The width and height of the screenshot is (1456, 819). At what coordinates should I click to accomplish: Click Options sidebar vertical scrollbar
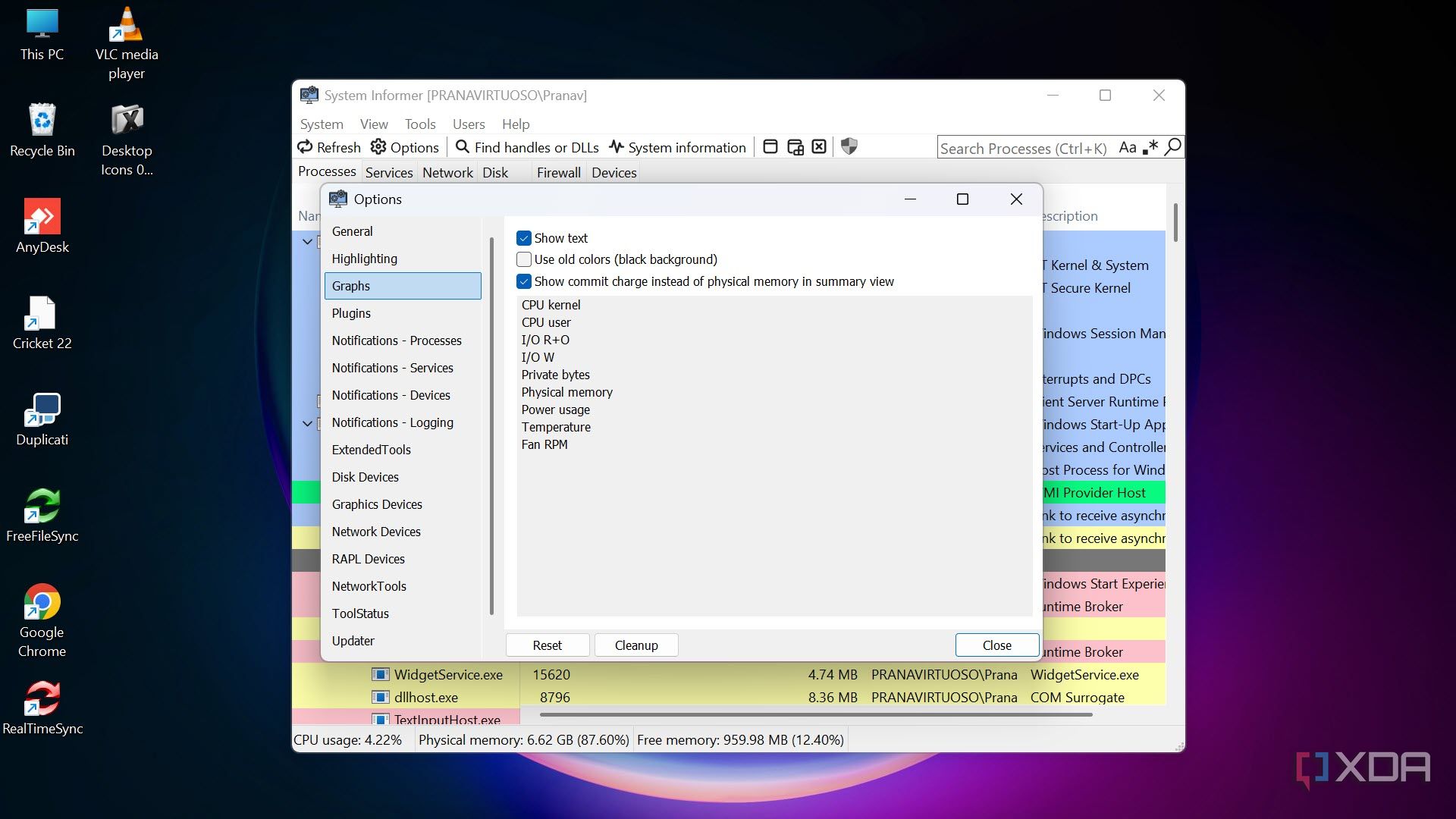[x=491, y=425]
